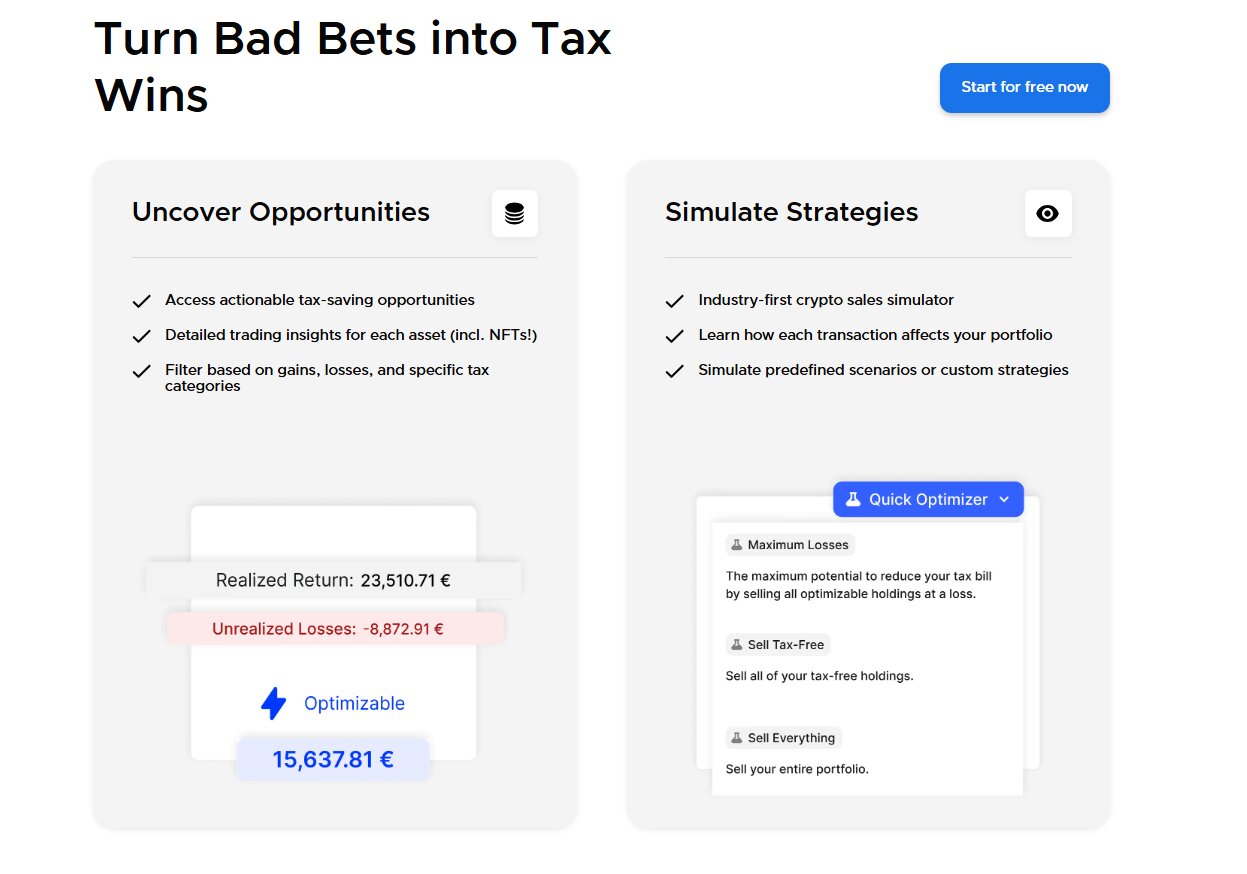Click checkmark beside Industry-first crypto sales simulator
Viewport: 1247px width, 874px height.
[675, 301]
